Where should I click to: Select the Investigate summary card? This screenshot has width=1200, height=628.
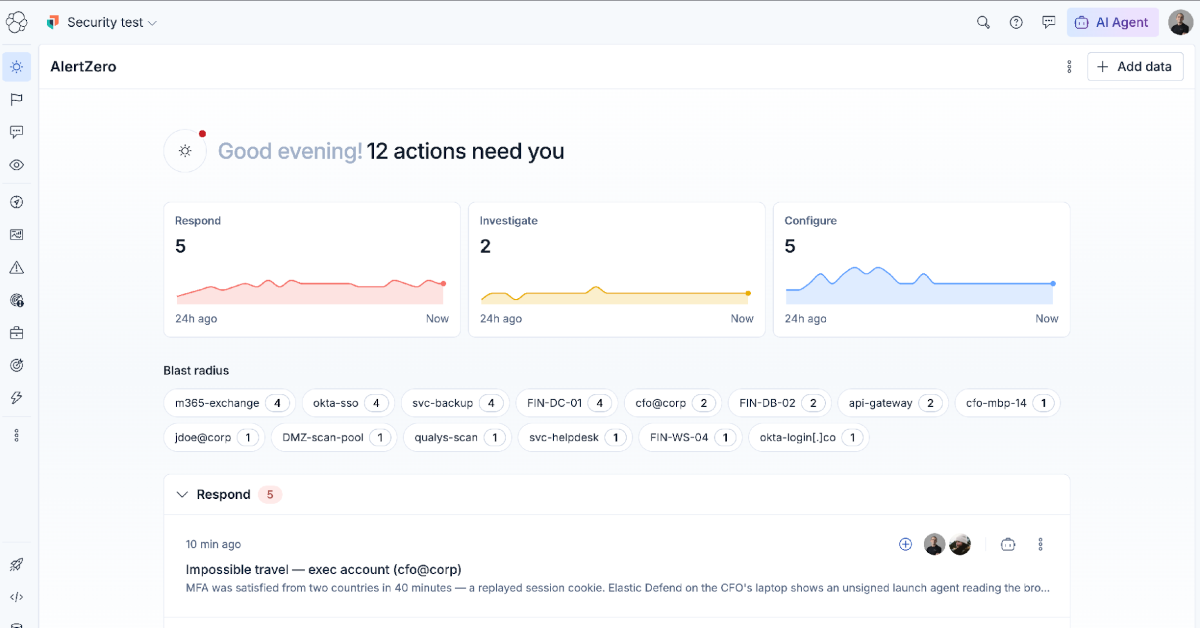pyautogui.click(x=617, y=270)
